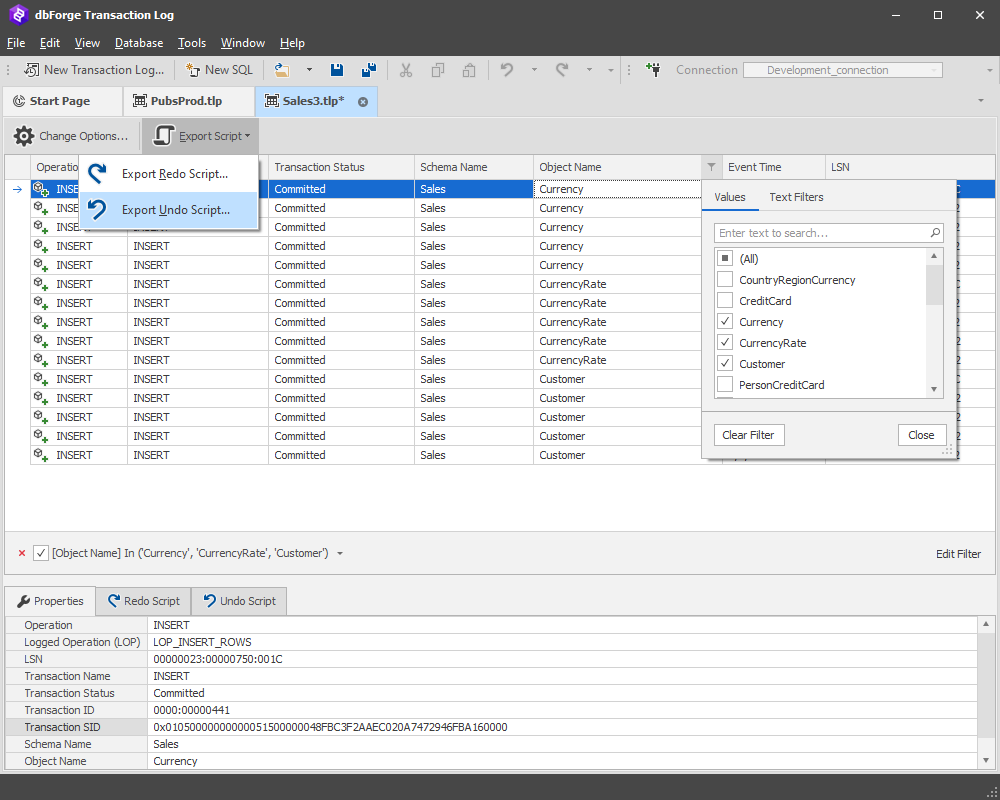
Task: Click the properties panel scroll down arrow
Action: (x=986, y=760)
